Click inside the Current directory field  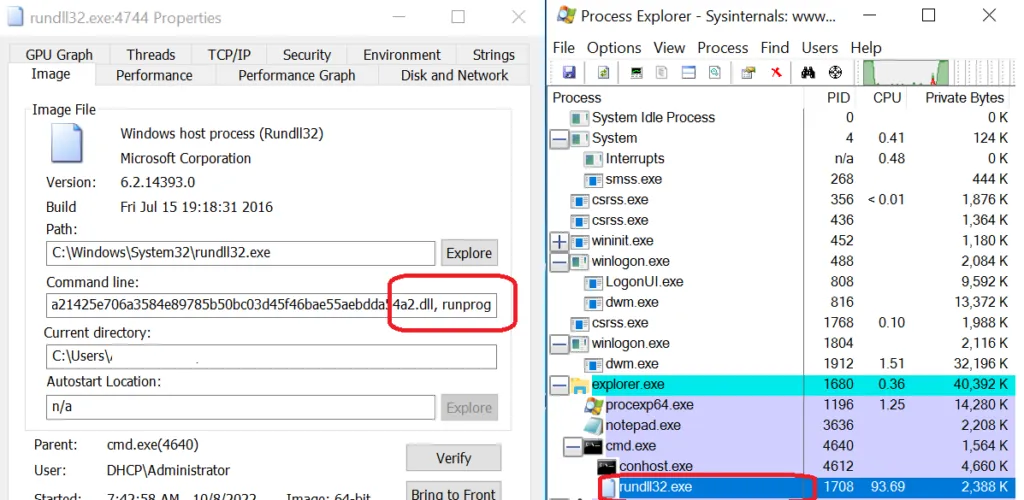271,356
